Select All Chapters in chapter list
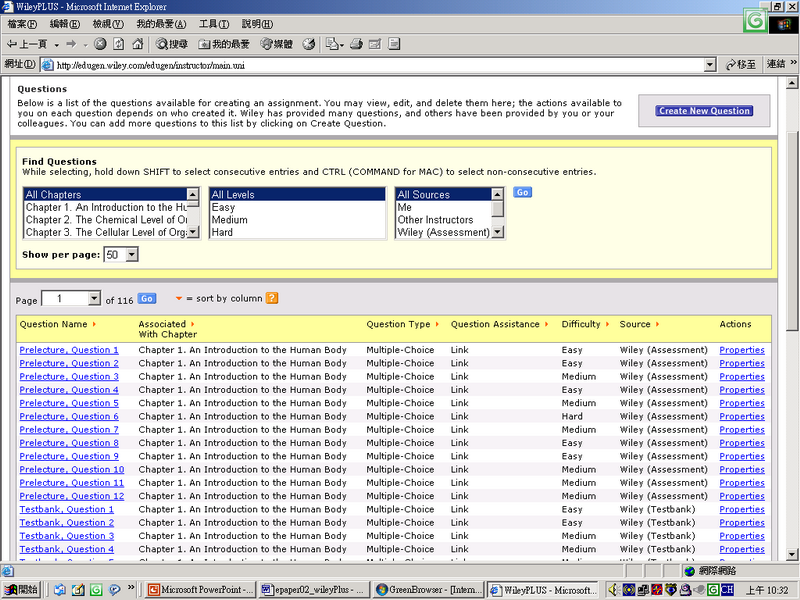 pos(106,194)
